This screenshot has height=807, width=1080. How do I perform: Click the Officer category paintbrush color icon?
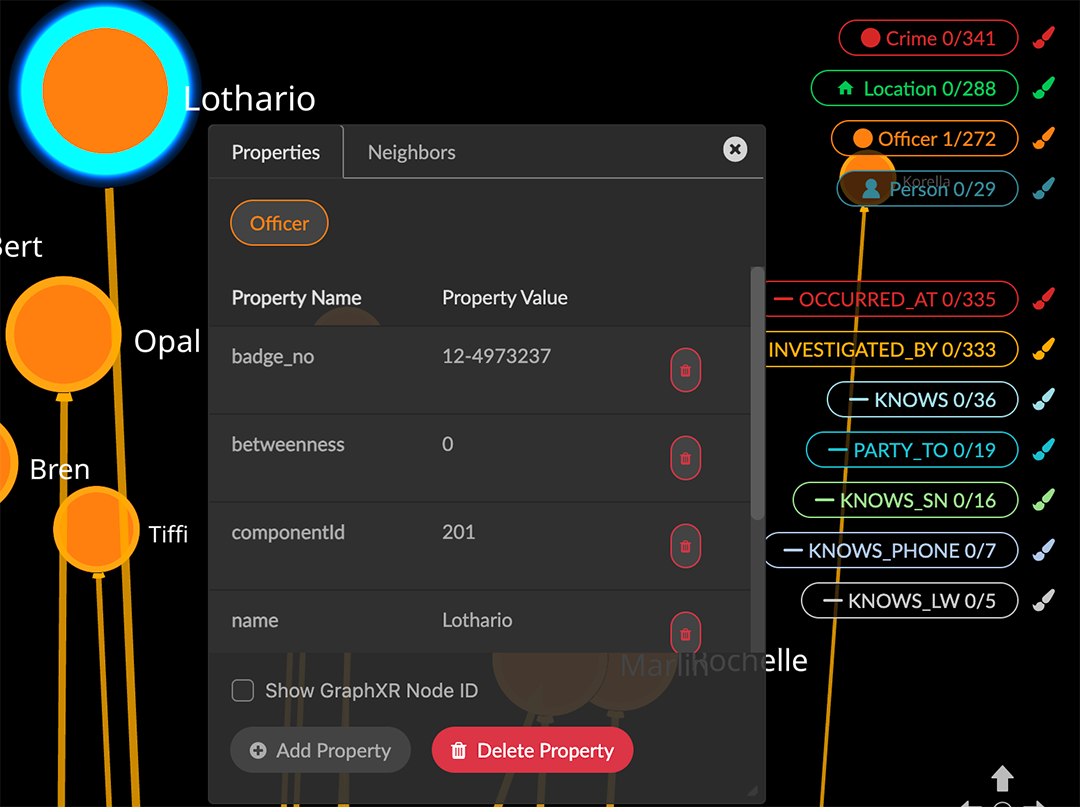pos(1043,139)
